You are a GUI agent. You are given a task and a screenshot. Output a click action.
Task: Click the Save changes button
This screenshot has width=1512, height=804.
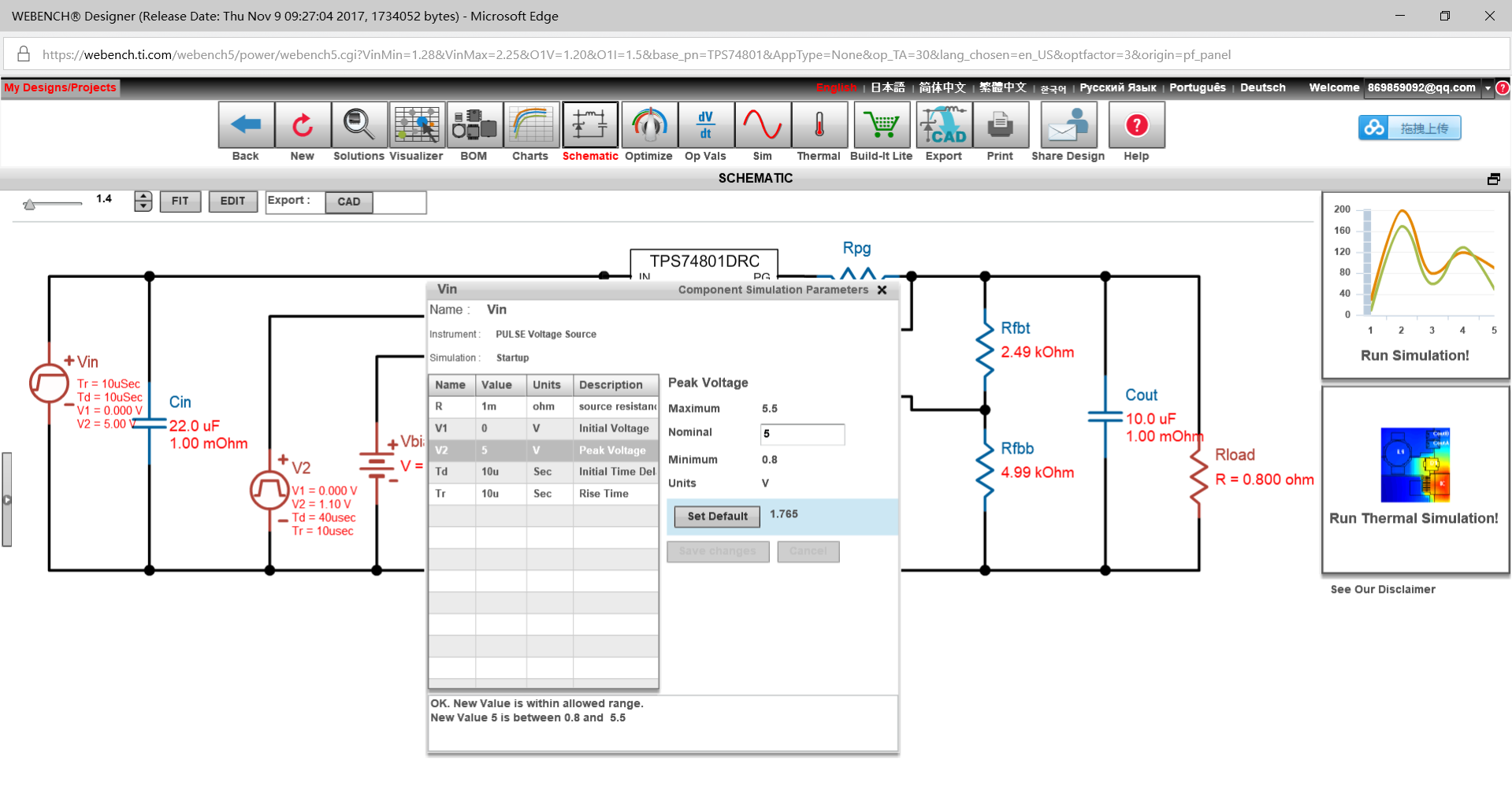(718, 551)
